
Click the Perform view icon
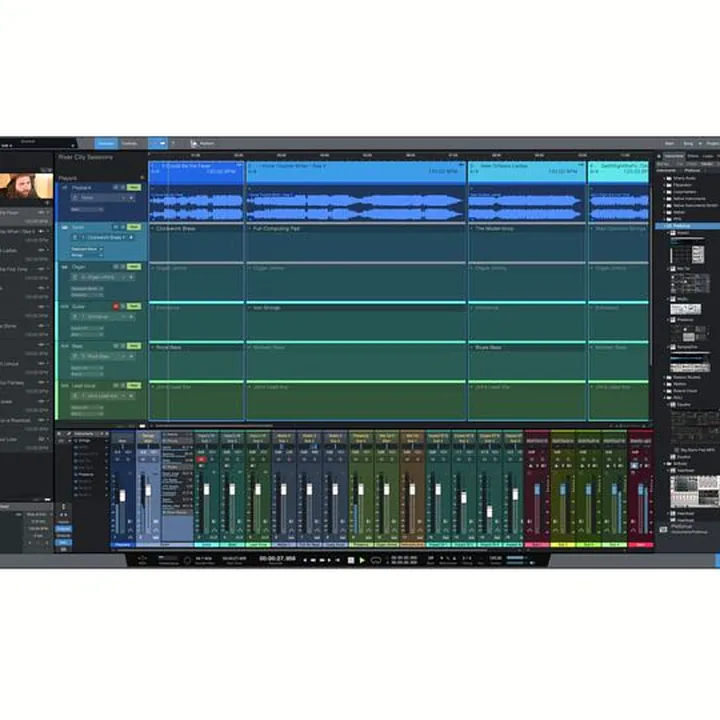(x=194, y=144)
